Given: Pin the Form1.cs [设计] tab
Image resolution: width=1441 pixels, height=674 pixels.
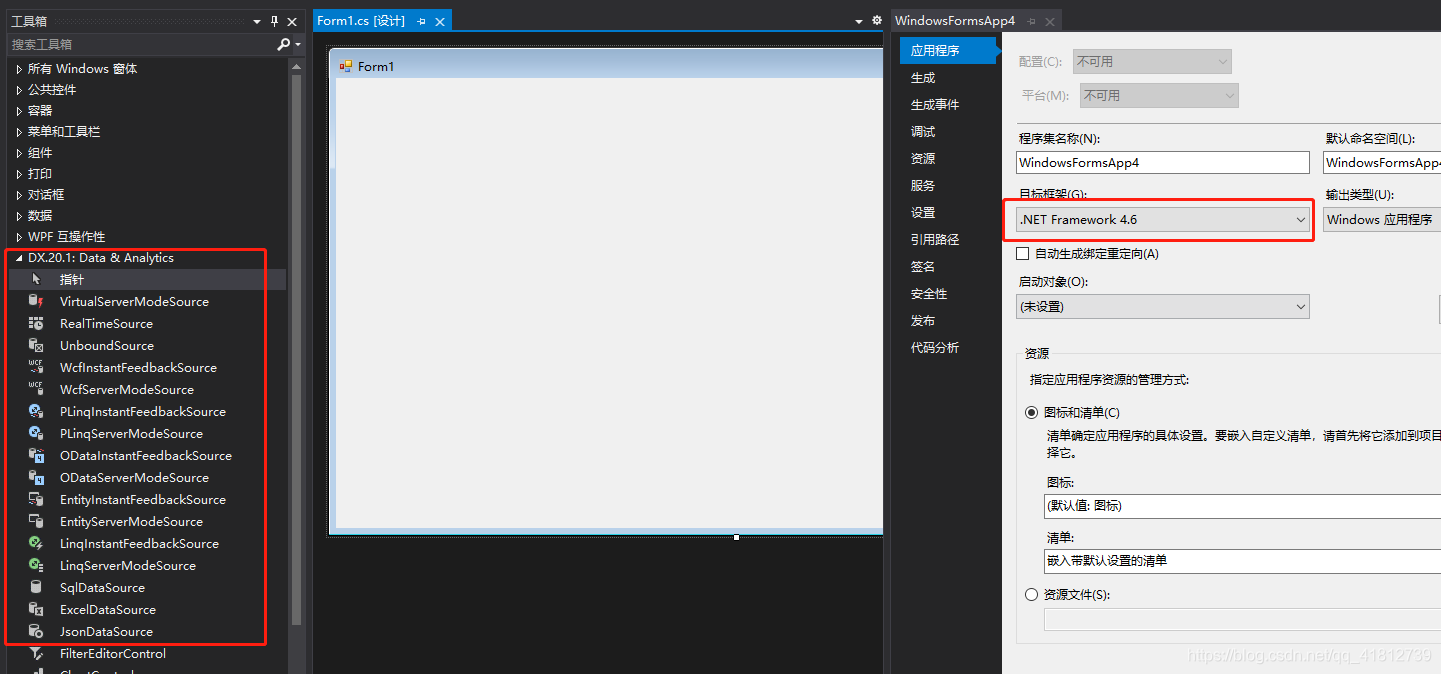Looking at the screenshot, I should pyautogui.click(x=421, y=21).
